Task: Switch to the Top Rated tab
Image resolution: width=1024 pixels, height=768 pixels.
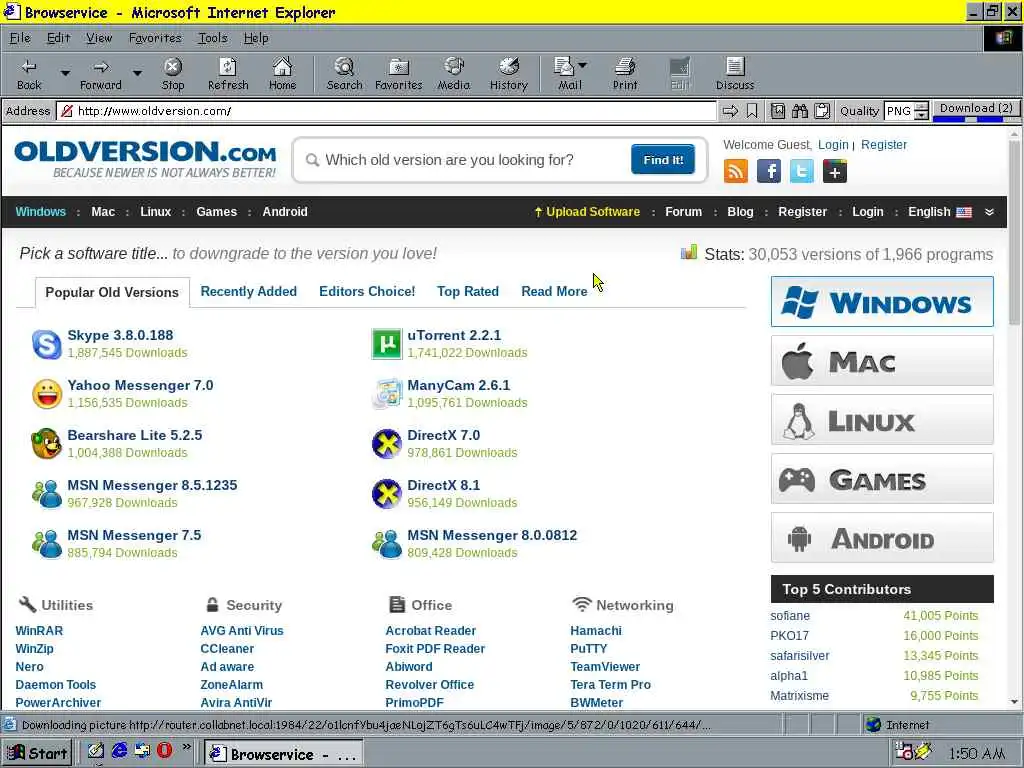Action: click(468, 291)
